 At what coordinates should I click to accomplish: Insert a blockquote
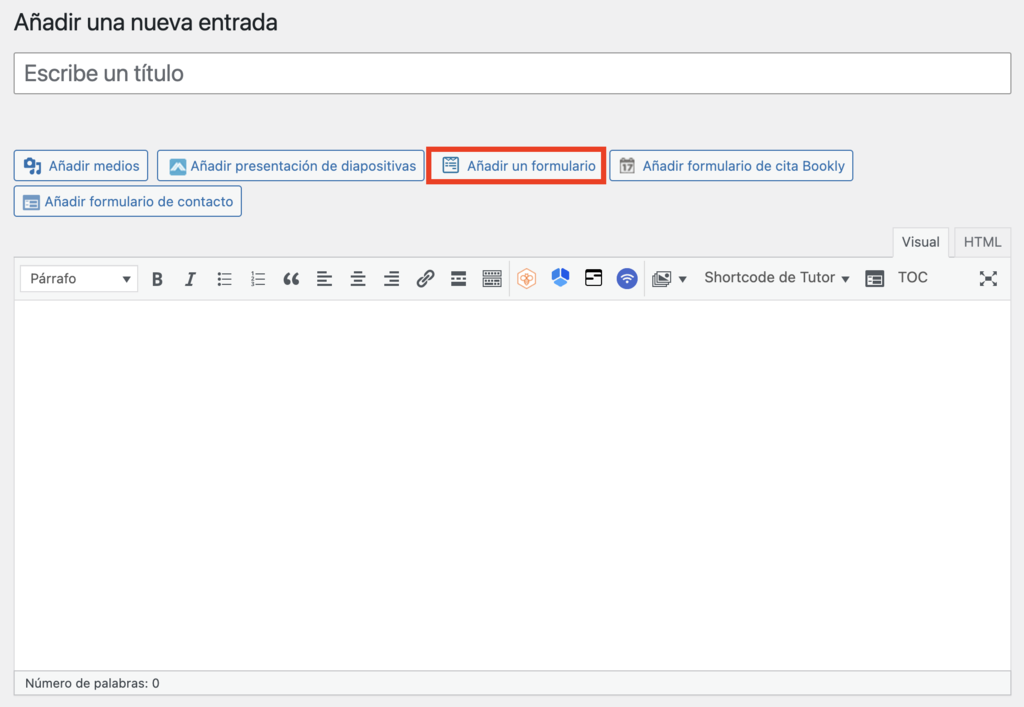tap(291, 278)
